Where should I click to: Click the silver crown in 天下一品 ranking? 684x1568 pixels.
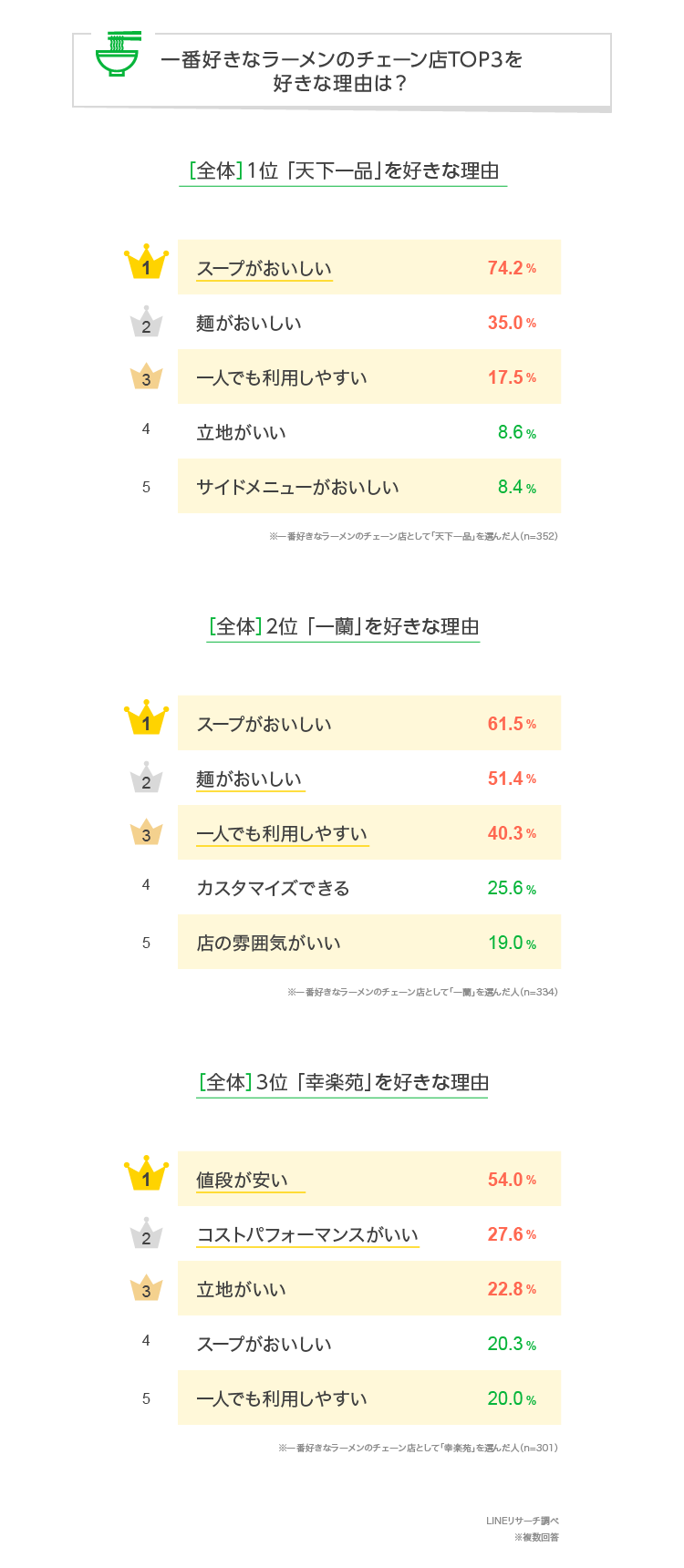tap(146, 323)
